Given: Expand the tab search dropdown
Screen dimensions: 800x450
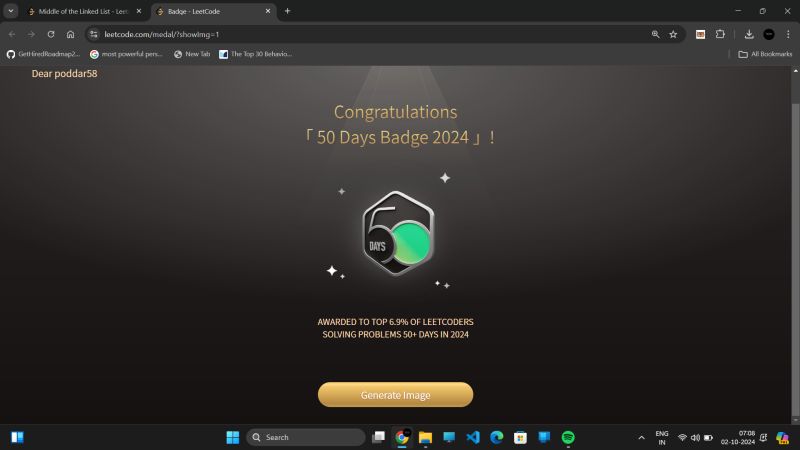Looking at the screenshot, I should coord(11,11).
